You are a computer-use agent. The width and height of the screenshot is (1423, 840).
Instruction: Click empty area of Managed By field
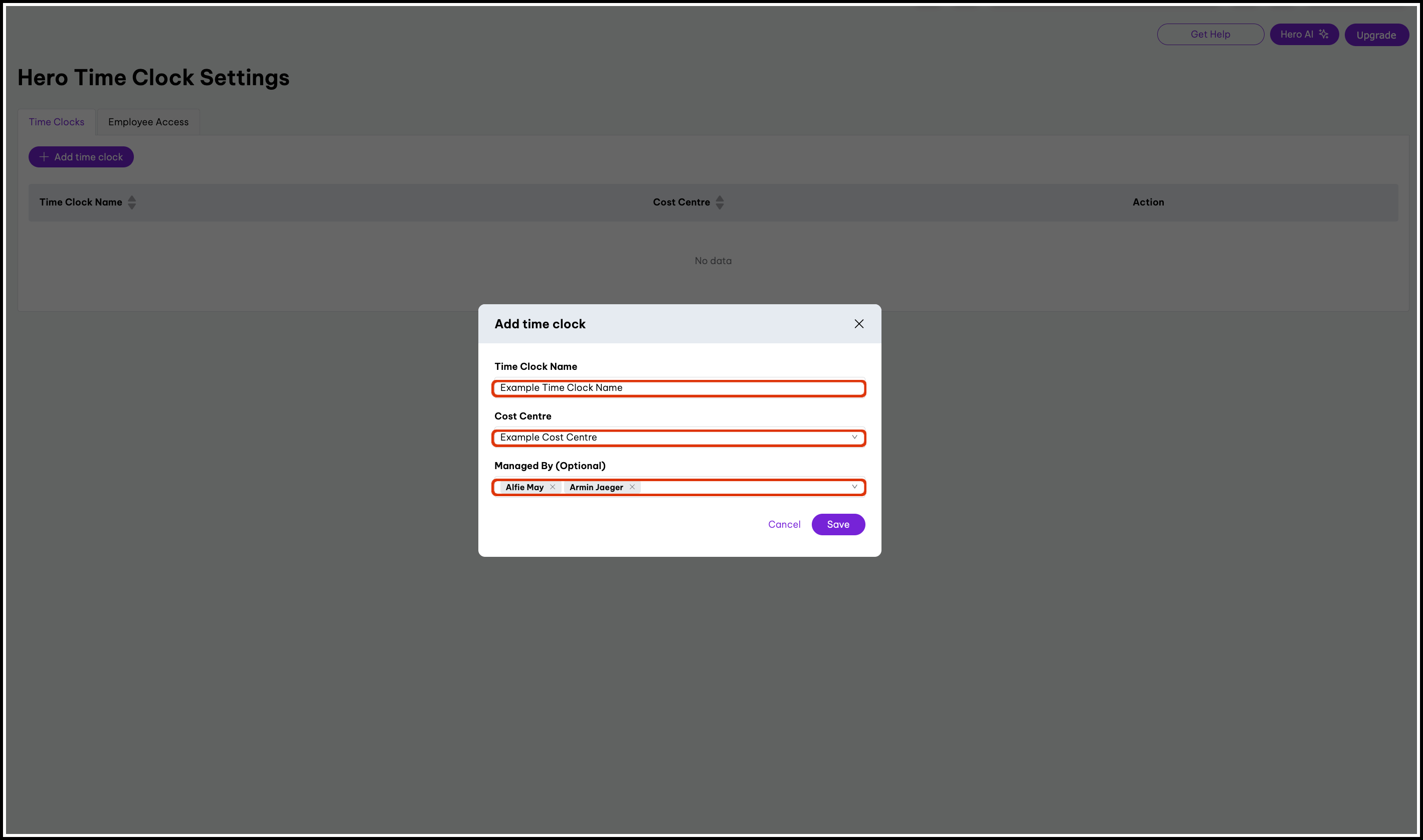(x=742, y=487)
